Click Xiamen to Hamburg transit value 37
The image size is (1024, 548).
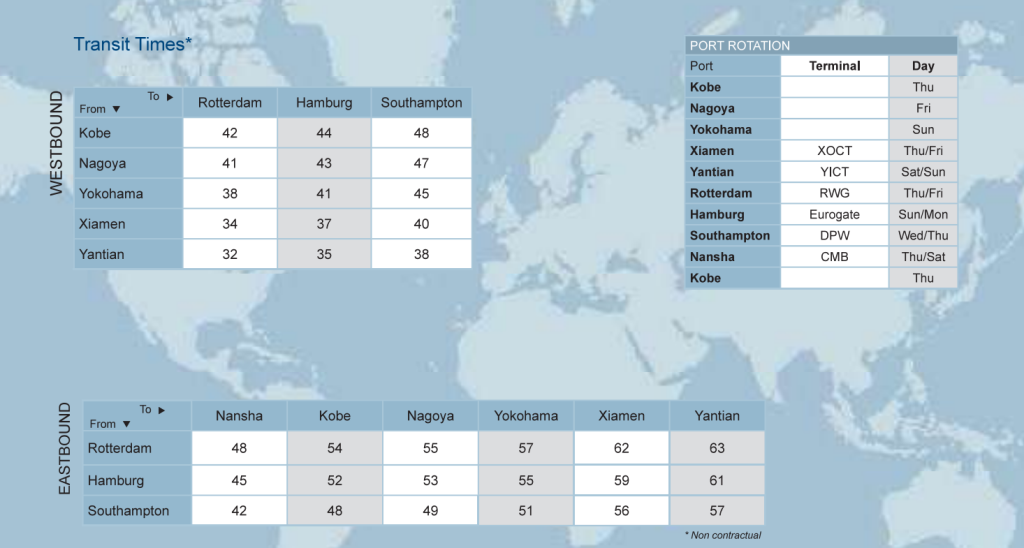324,224
